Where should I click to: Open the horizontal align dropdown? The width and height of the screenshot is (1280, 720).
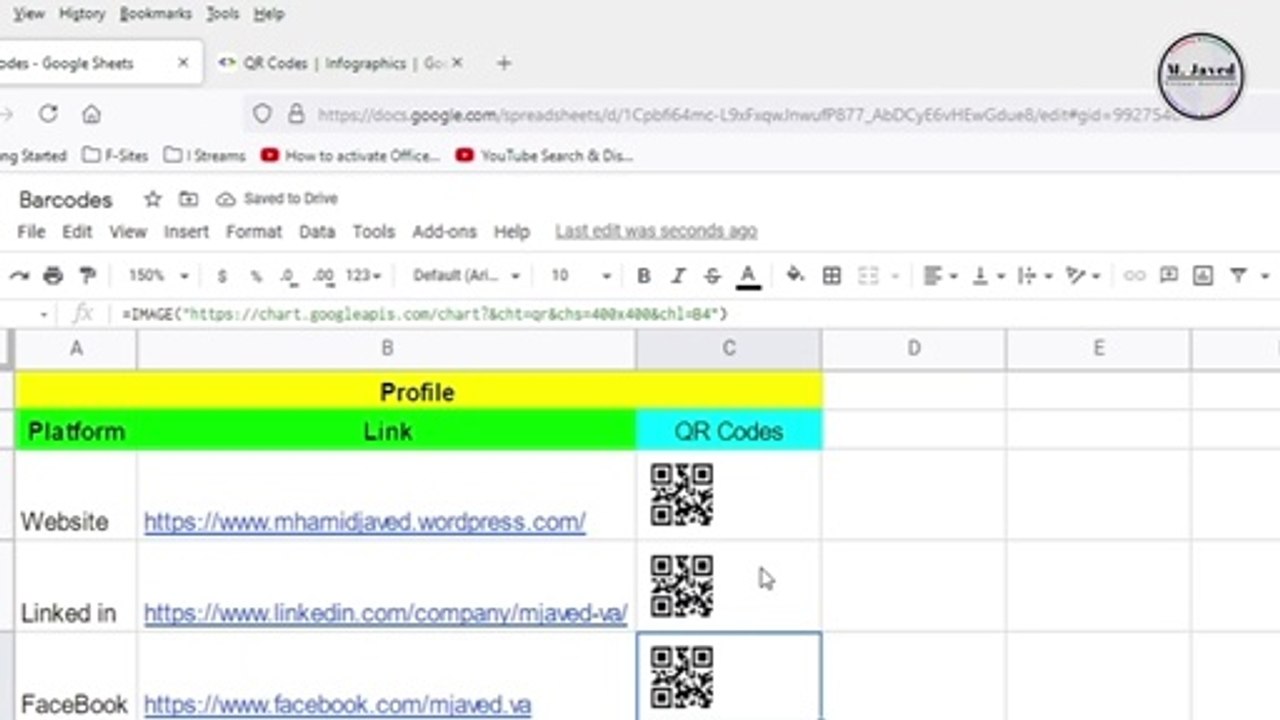point(939,275)
